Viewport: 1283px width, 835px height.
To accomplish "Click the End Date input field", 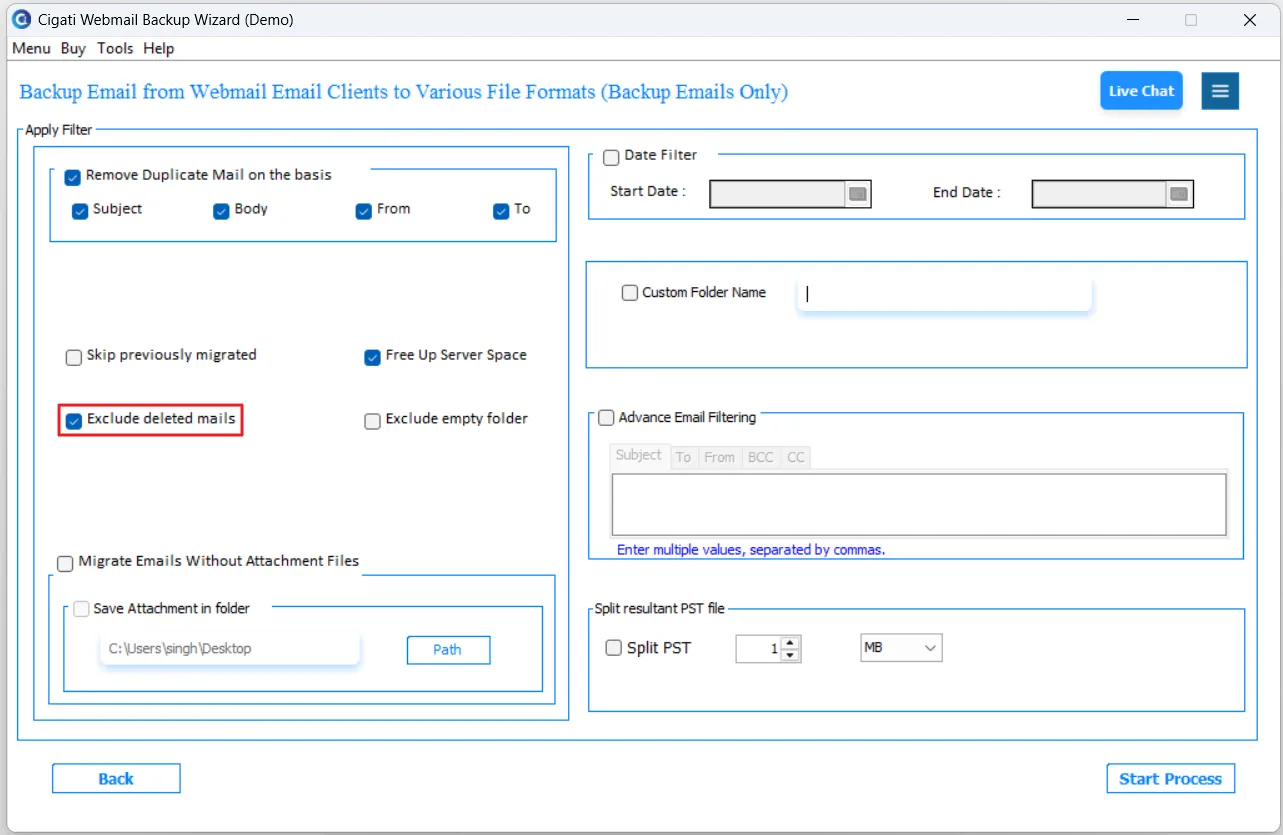I will (1099, 194).
